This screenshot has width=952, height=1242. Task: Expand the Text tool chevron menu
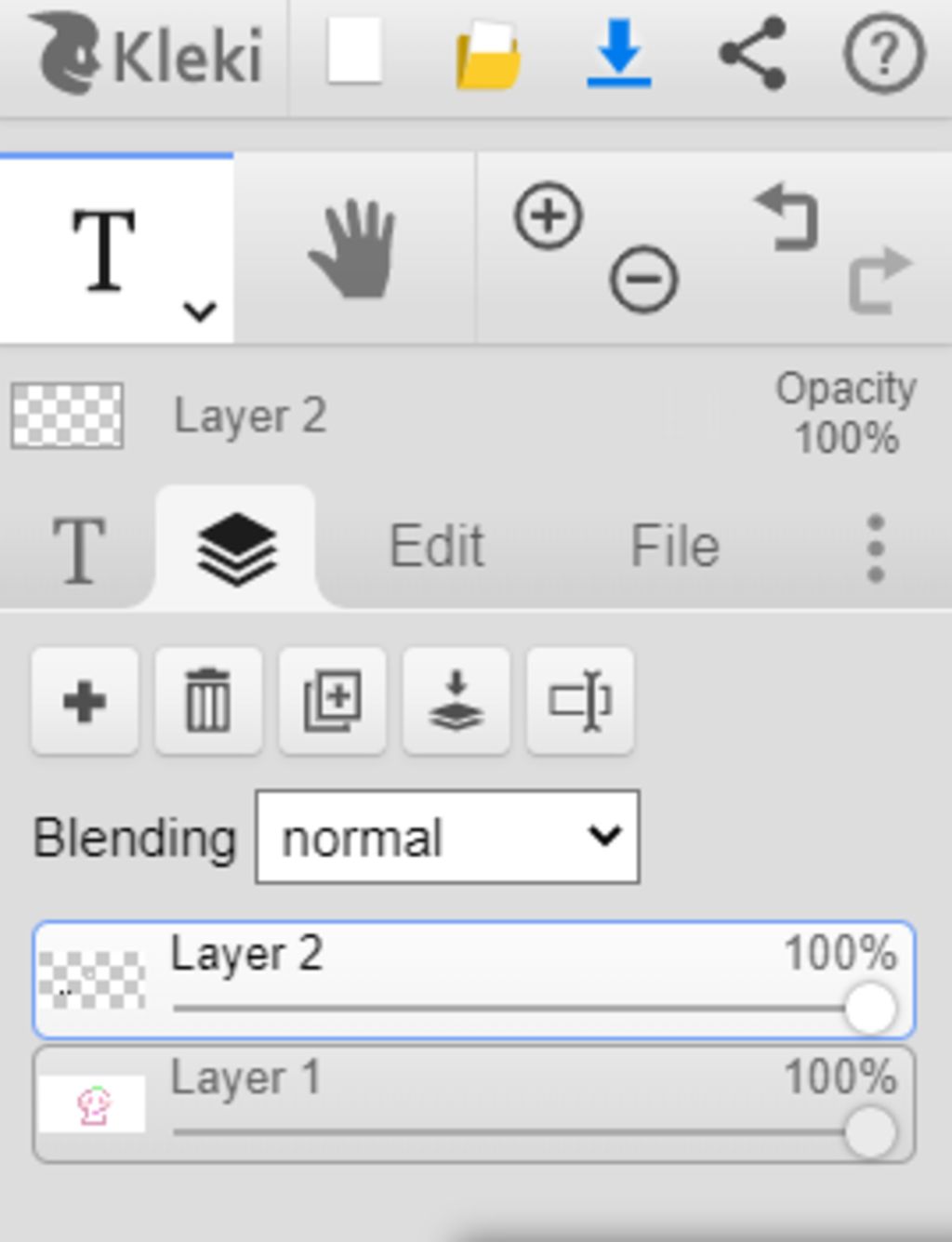[x=200, y=310]
